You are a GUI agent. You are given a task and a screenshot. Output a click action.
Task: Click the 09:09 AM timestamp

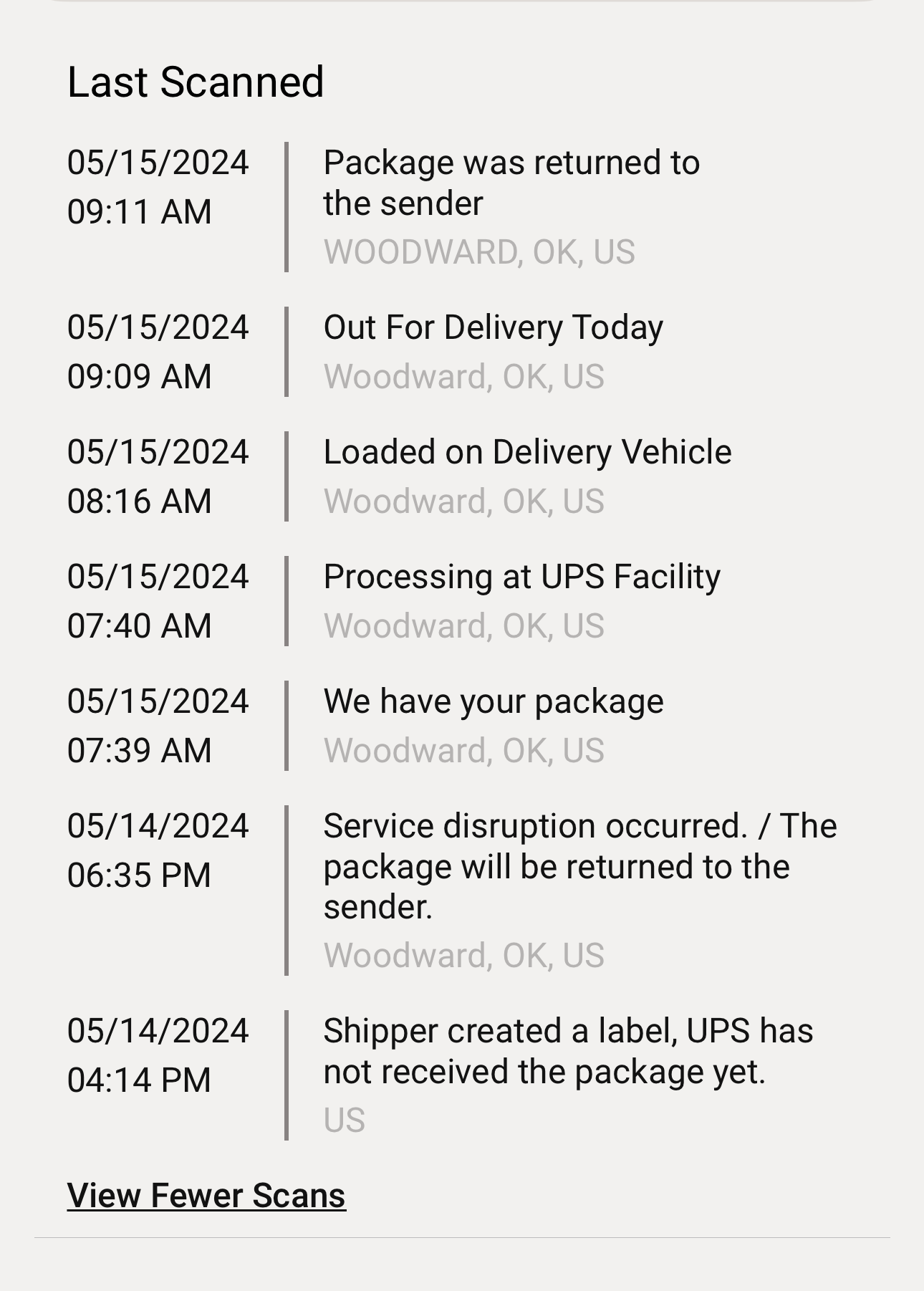(140, 377)
